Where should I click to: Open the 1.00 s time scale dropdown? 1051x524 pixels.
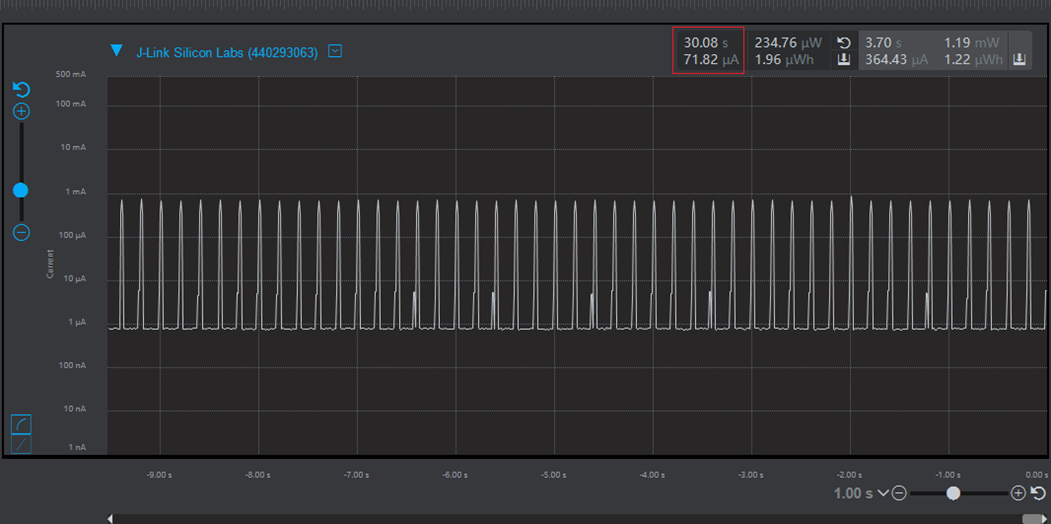[x=861, y=493]
